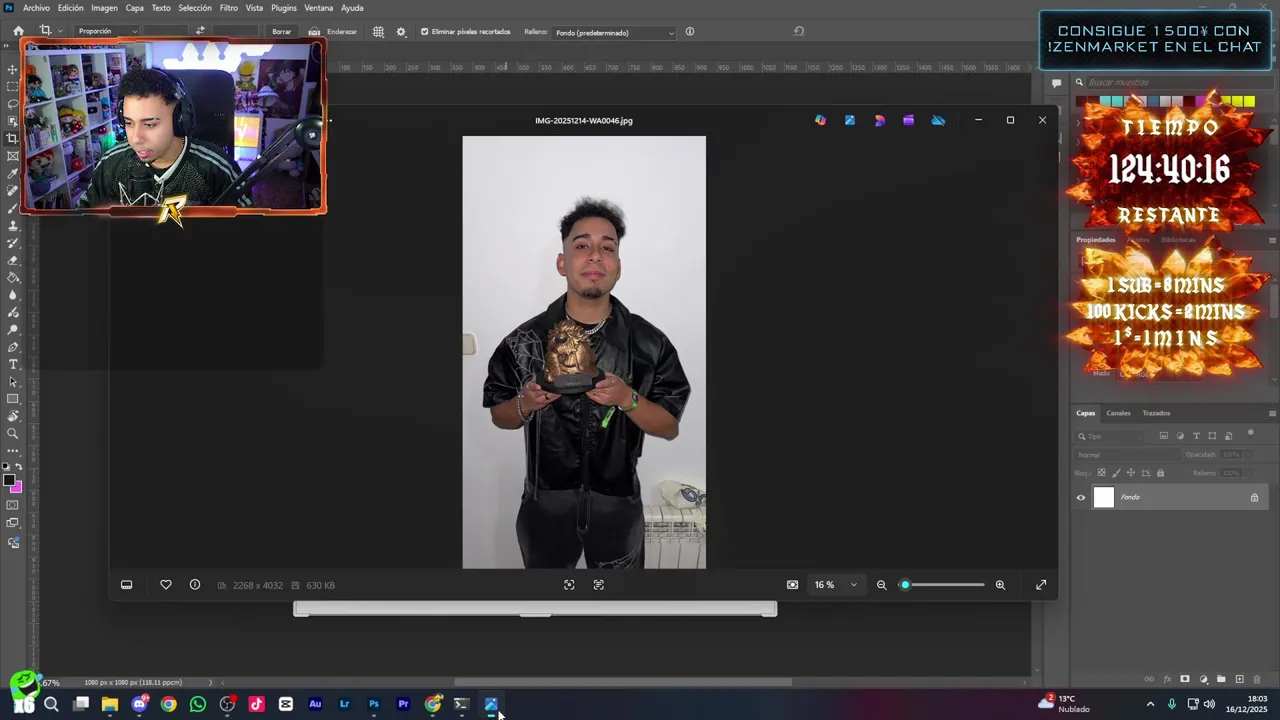Toggle lock position in Capas panel
The width and height of the screenshot is (1280, 720).
(1131, 473)
